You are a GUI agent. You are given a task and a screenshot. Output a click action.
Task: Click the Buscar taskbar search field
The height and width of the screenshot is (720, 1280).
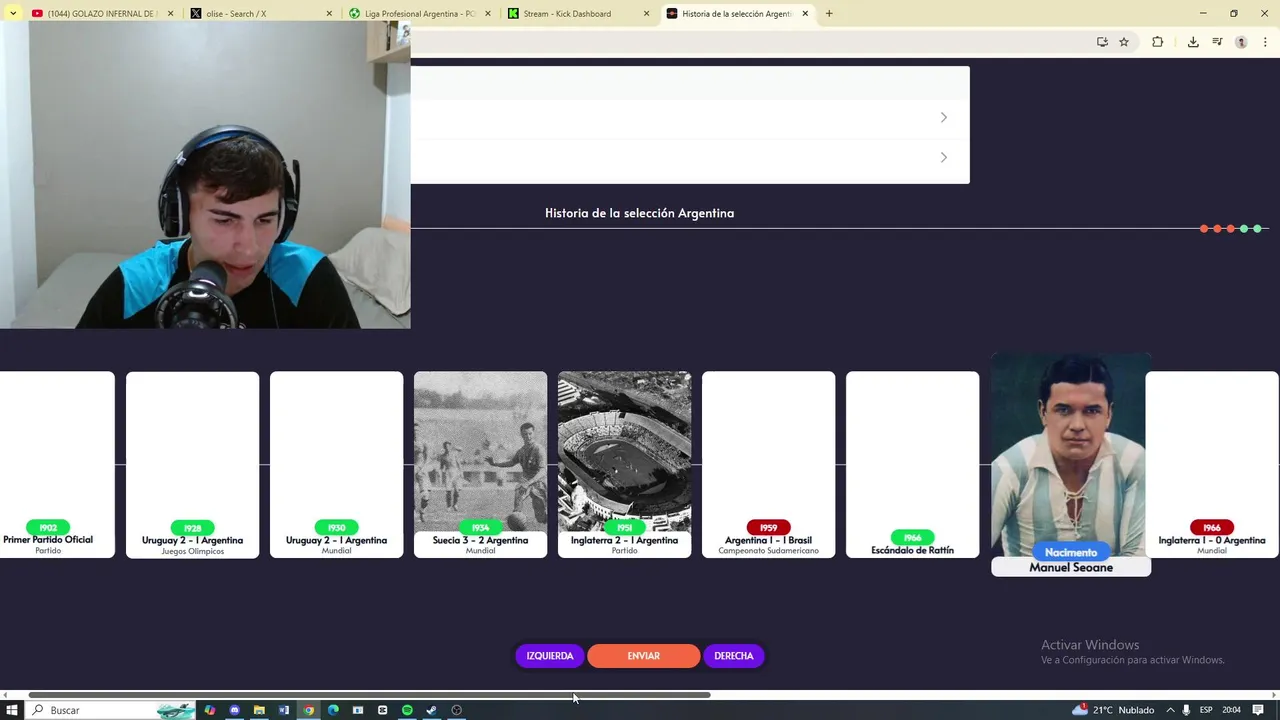tap(110, 710)
